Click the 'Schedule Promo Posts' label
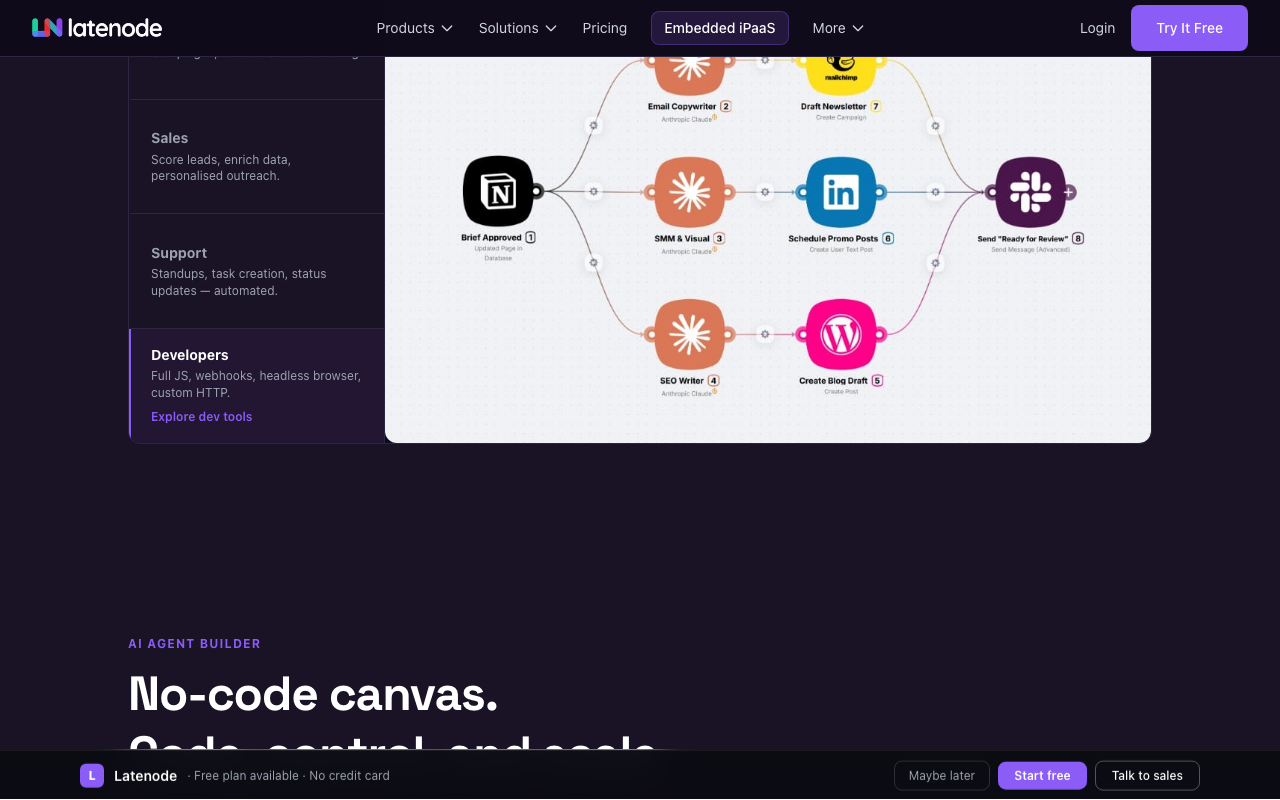The width and height of the screenshot is (1280, 800). [x=833, y=239]
